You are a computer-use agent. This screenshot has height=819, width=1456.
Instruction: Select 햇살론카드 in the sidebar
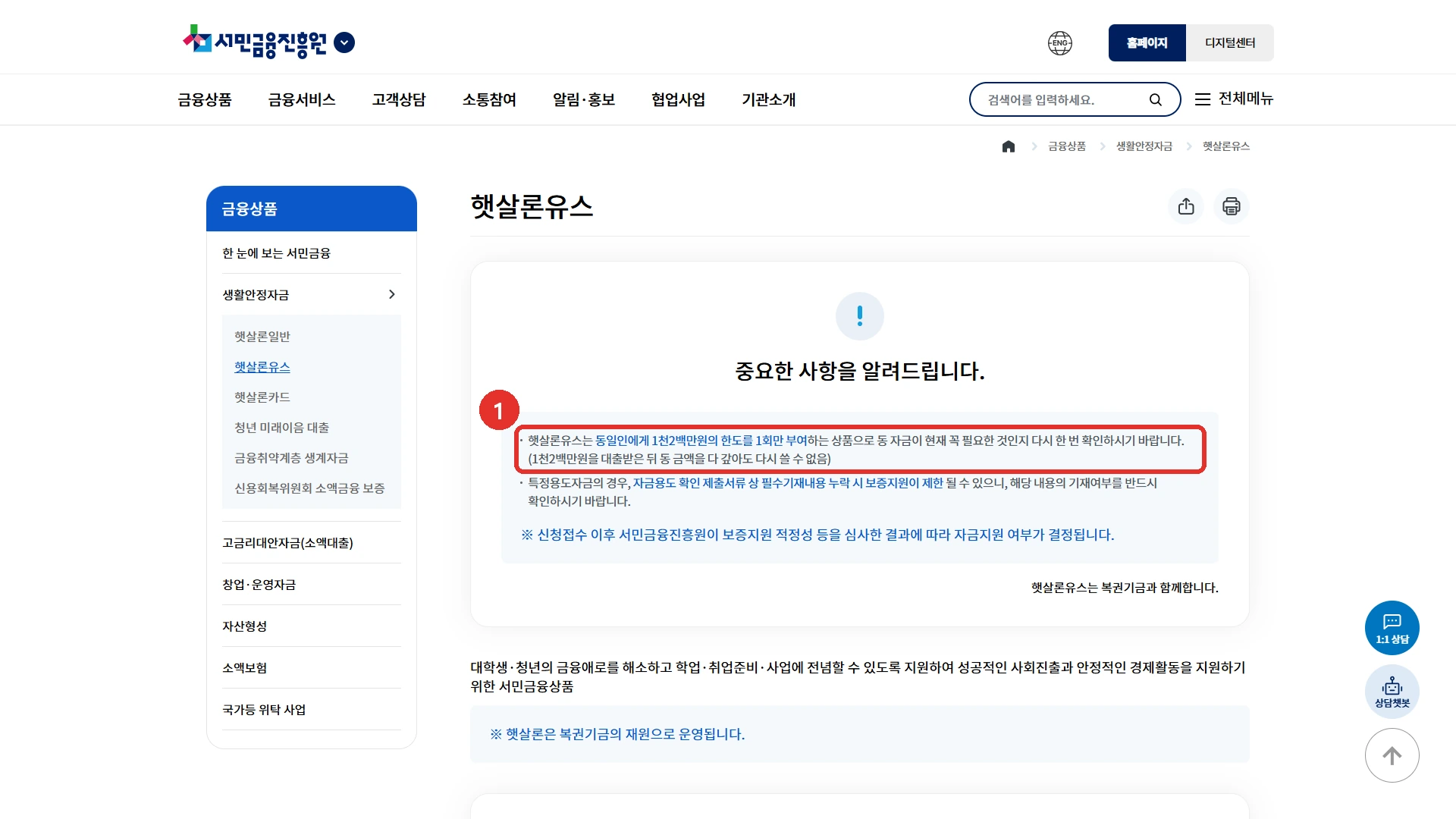(x=262, y=397)
